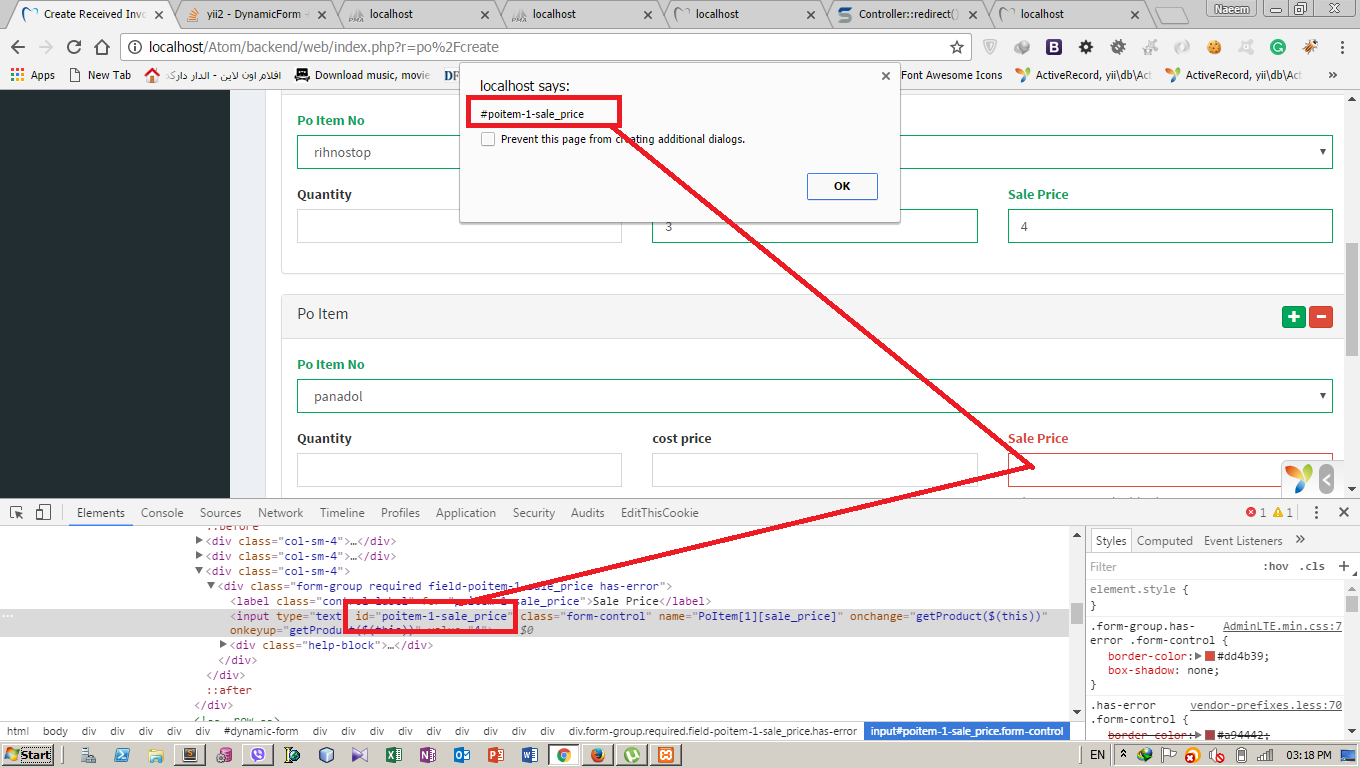The width and height of the screenshot is (1360, 768).
Task: Switch to the Console tab
Action: (162, 512)
